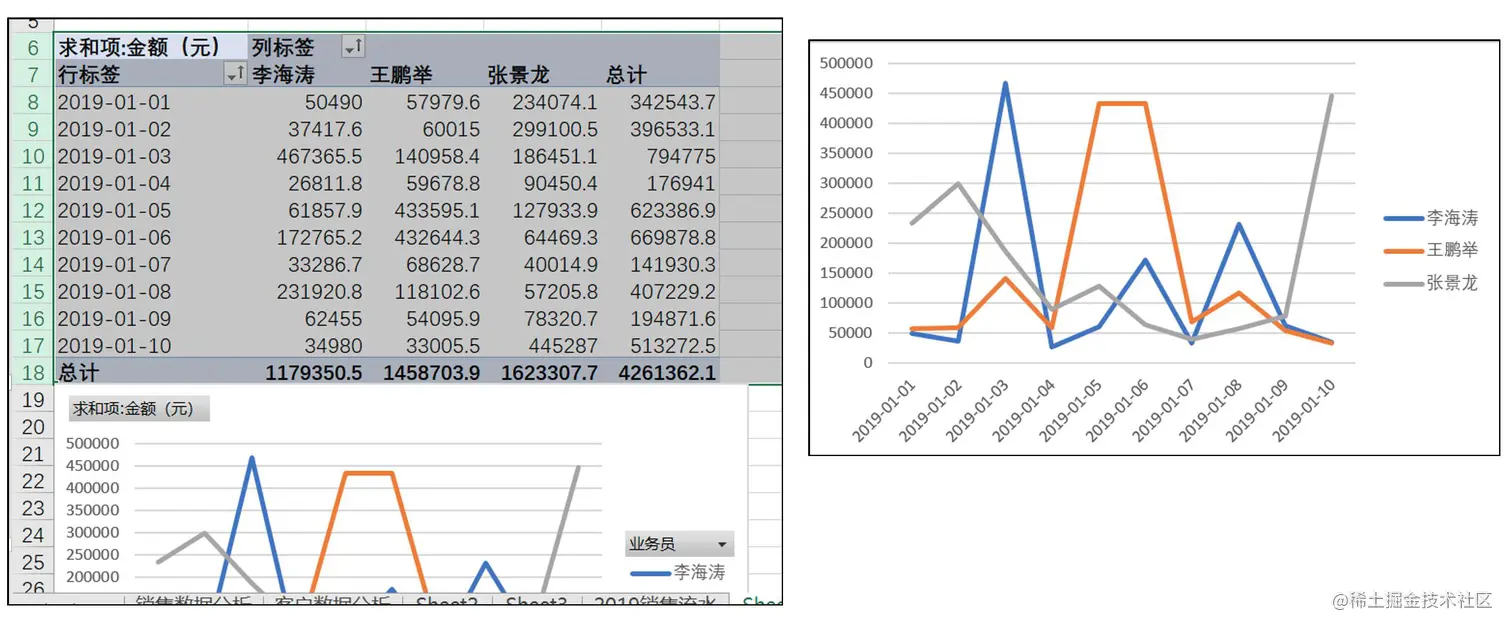Select cell with value 299100.5

click(553, 129)
